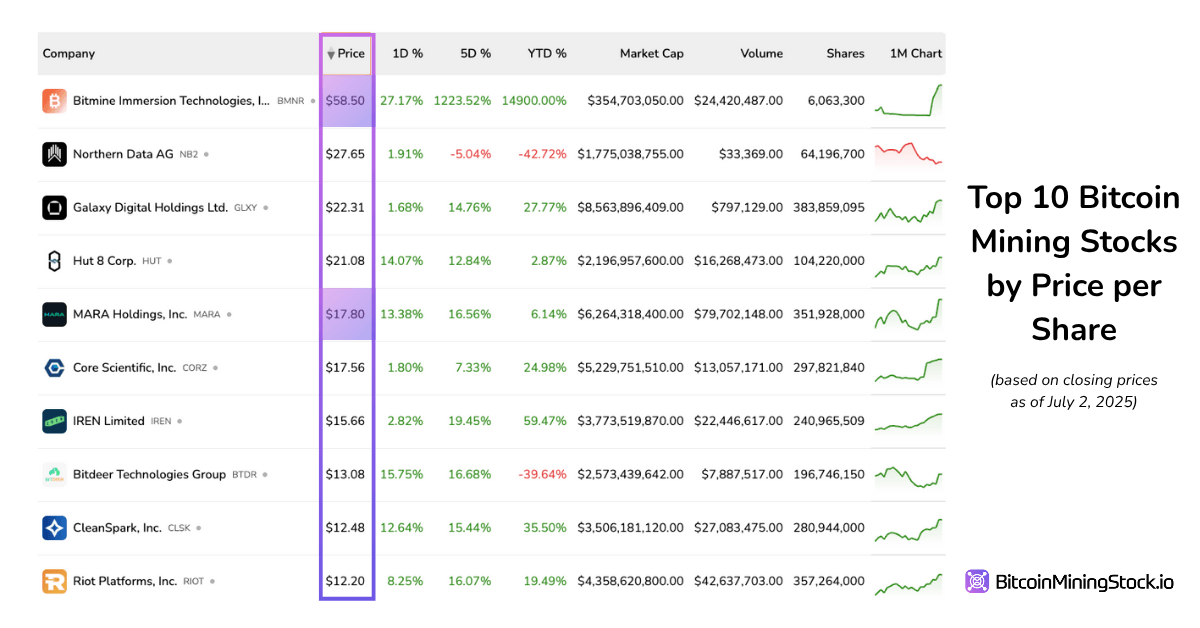Click the BitcoinMiningStock.io logo icon

(977, 581)
